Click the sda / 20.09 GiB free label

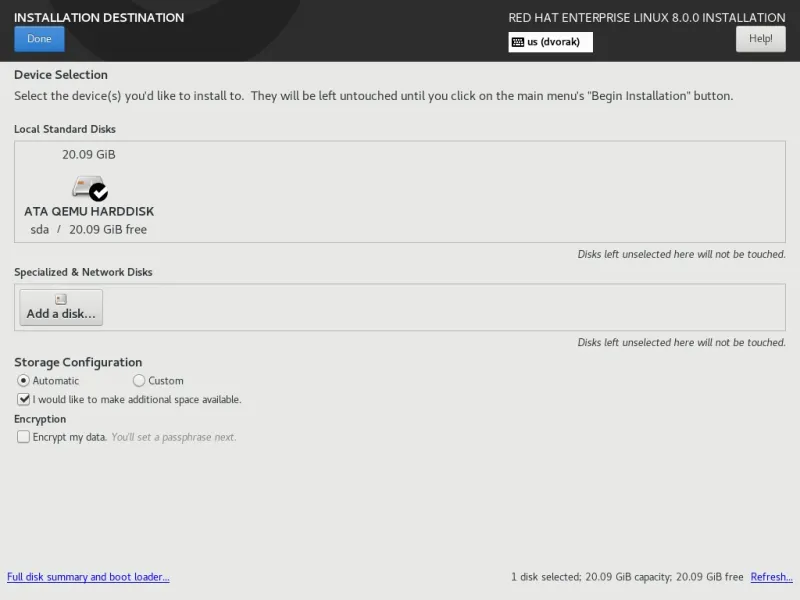pyautogui.click(x=89, y=229)
